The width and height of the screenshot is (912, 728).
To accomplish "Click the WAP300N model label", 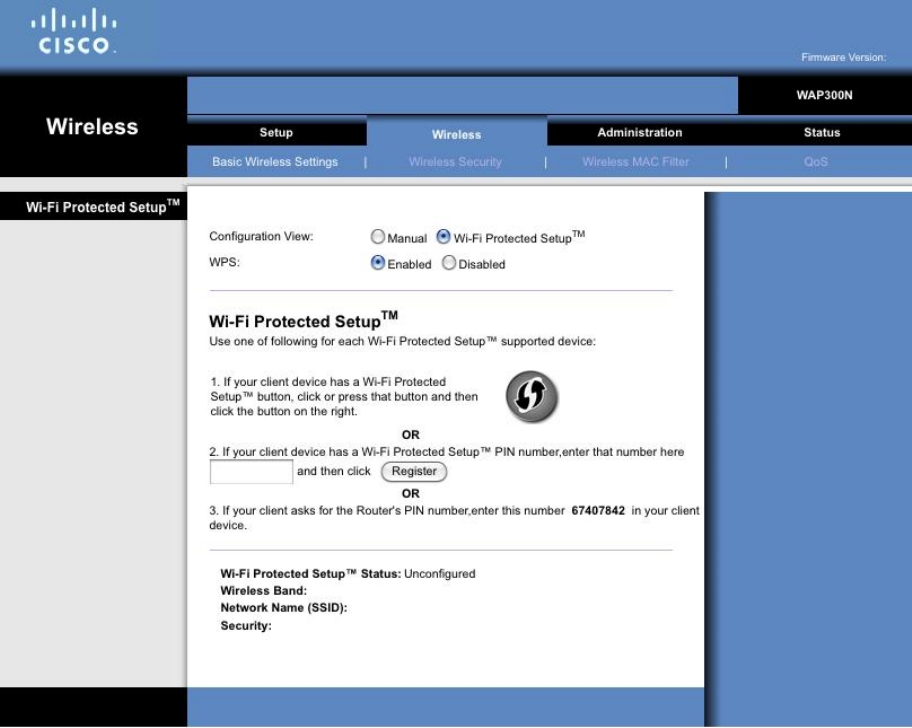I will 825,95.
